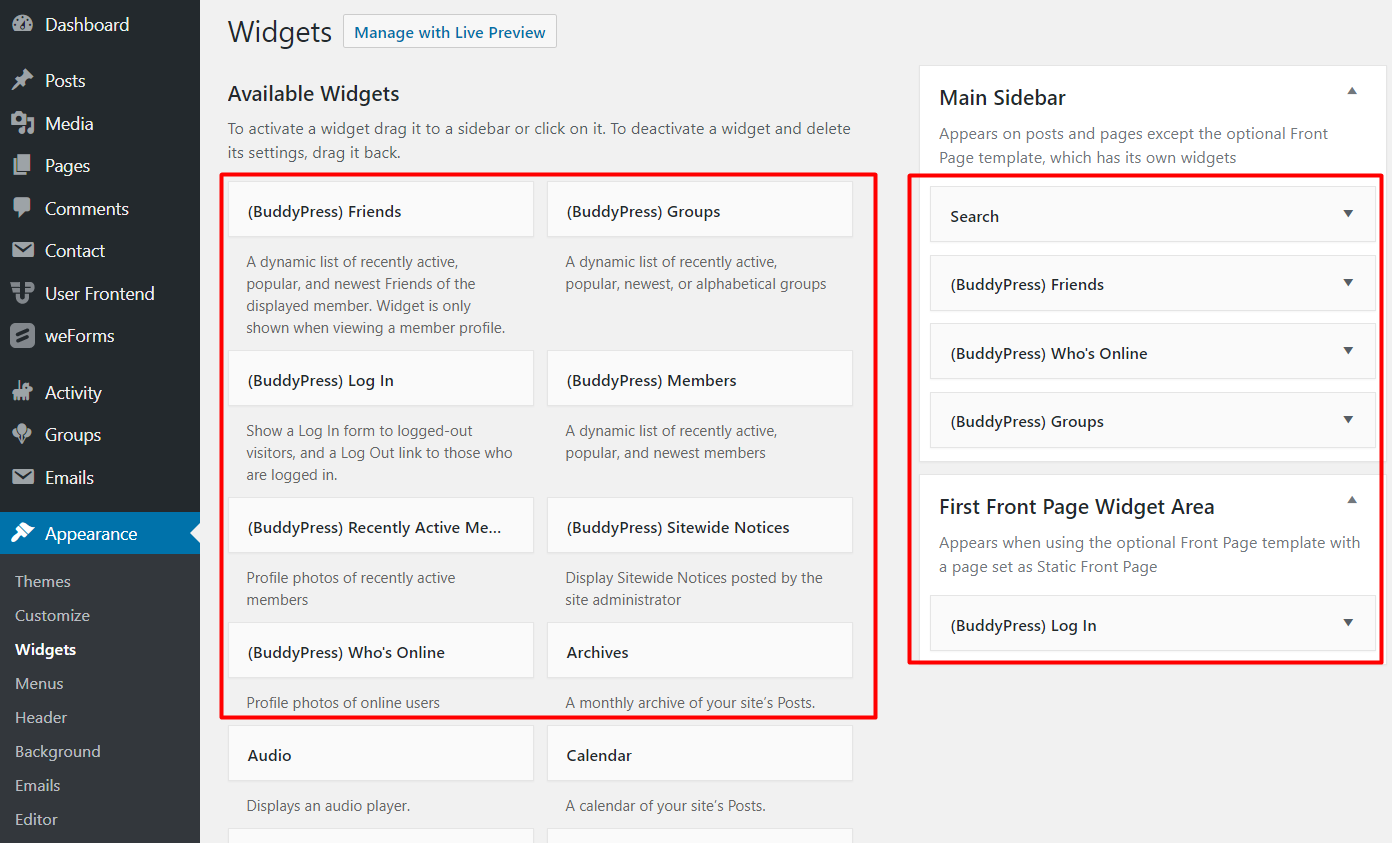Image resolution: width=1392 pixels, height=843 pixels.
Task: Click the Groups icon in admin menu
Action: pyautogui.click(x=22, y=435)
